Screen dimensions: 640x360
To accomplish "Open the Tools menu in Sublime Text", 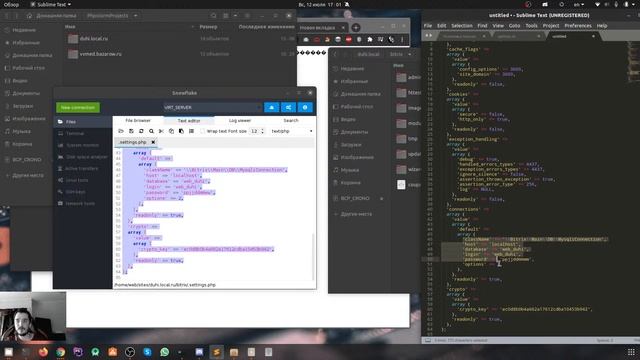I will pyautogui.click(x=531, y=25).
